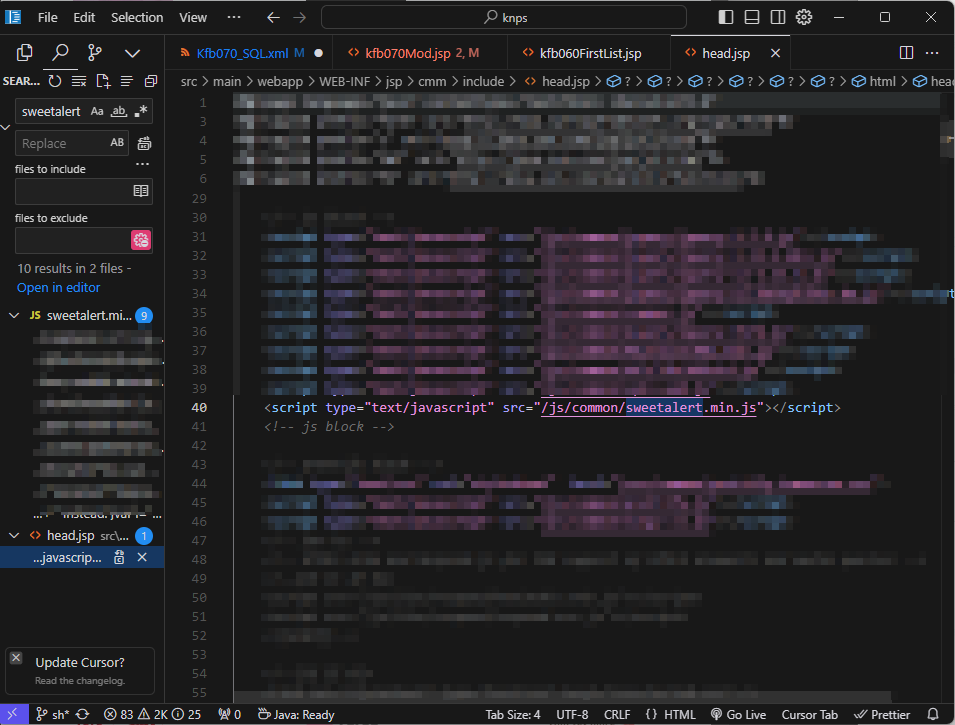Close the Update Cursor notification
The height and width of the screenshot is (725, 955).
pyautogui.click(x=16, y=658)
